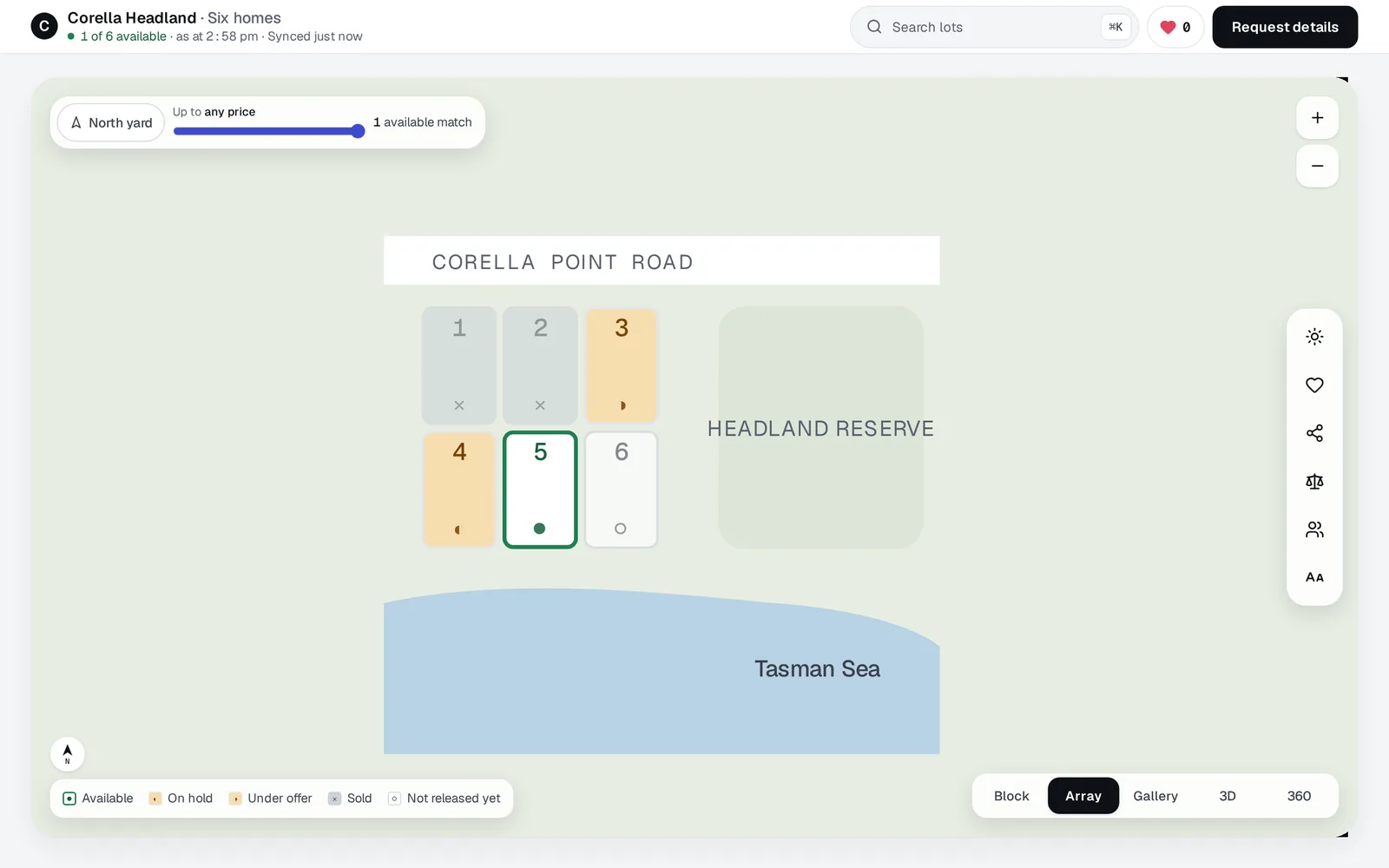
Task: Click the Corella Headland logo icon
Action: coord(44,27)
